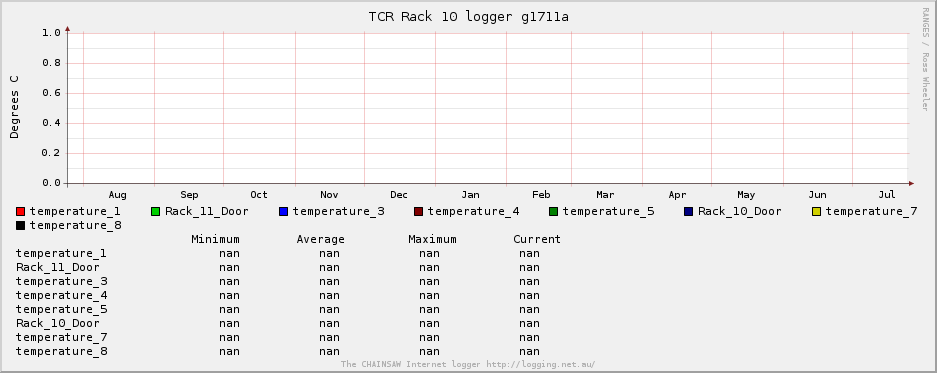Click the Nov label on the time axis
Screen dimensions: 937x373
pyautogui.click(x=329, y=195)
